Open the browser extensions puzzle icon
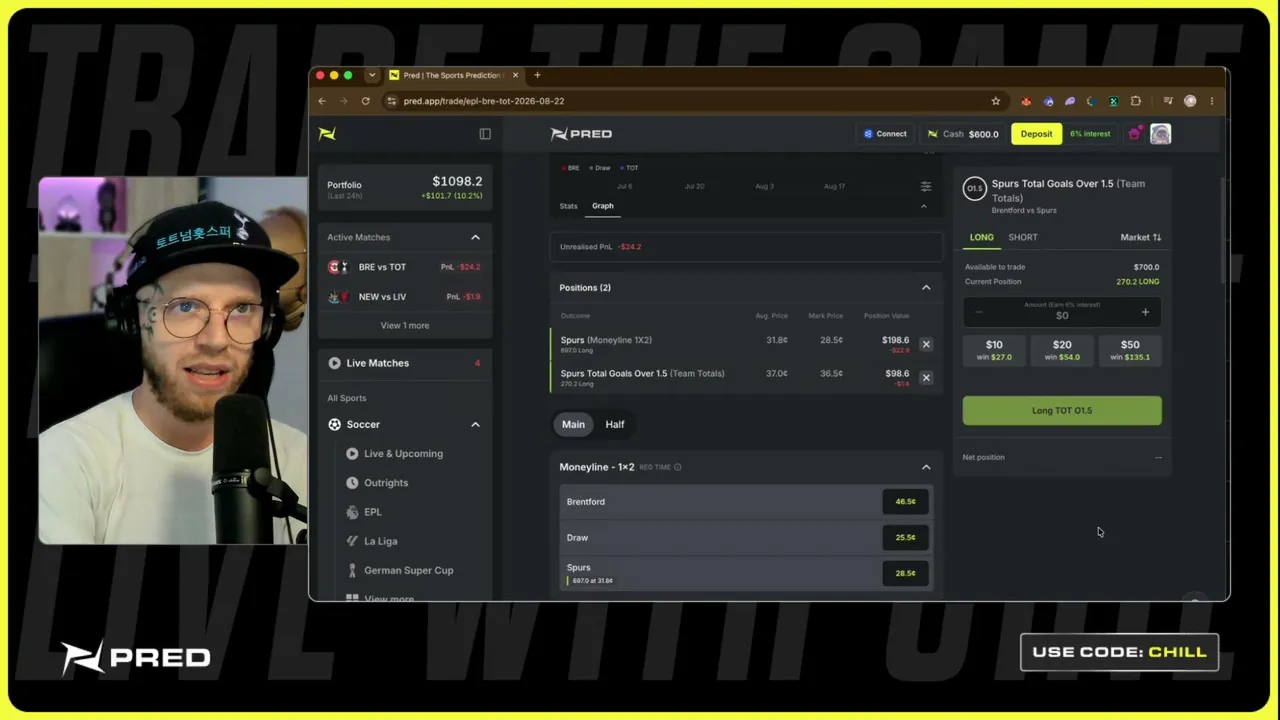Screen dimensions: 1280x720 tap(1136, 101)
